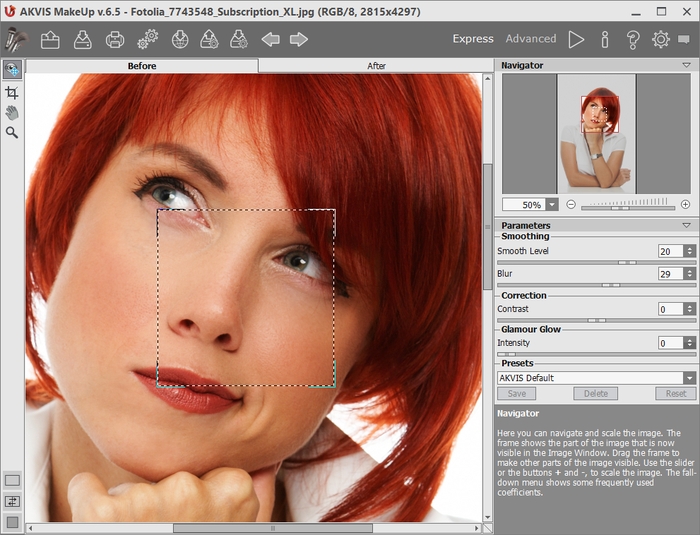Click the Reset button
Screen dimensions: 700x535
tap(675, 393)
